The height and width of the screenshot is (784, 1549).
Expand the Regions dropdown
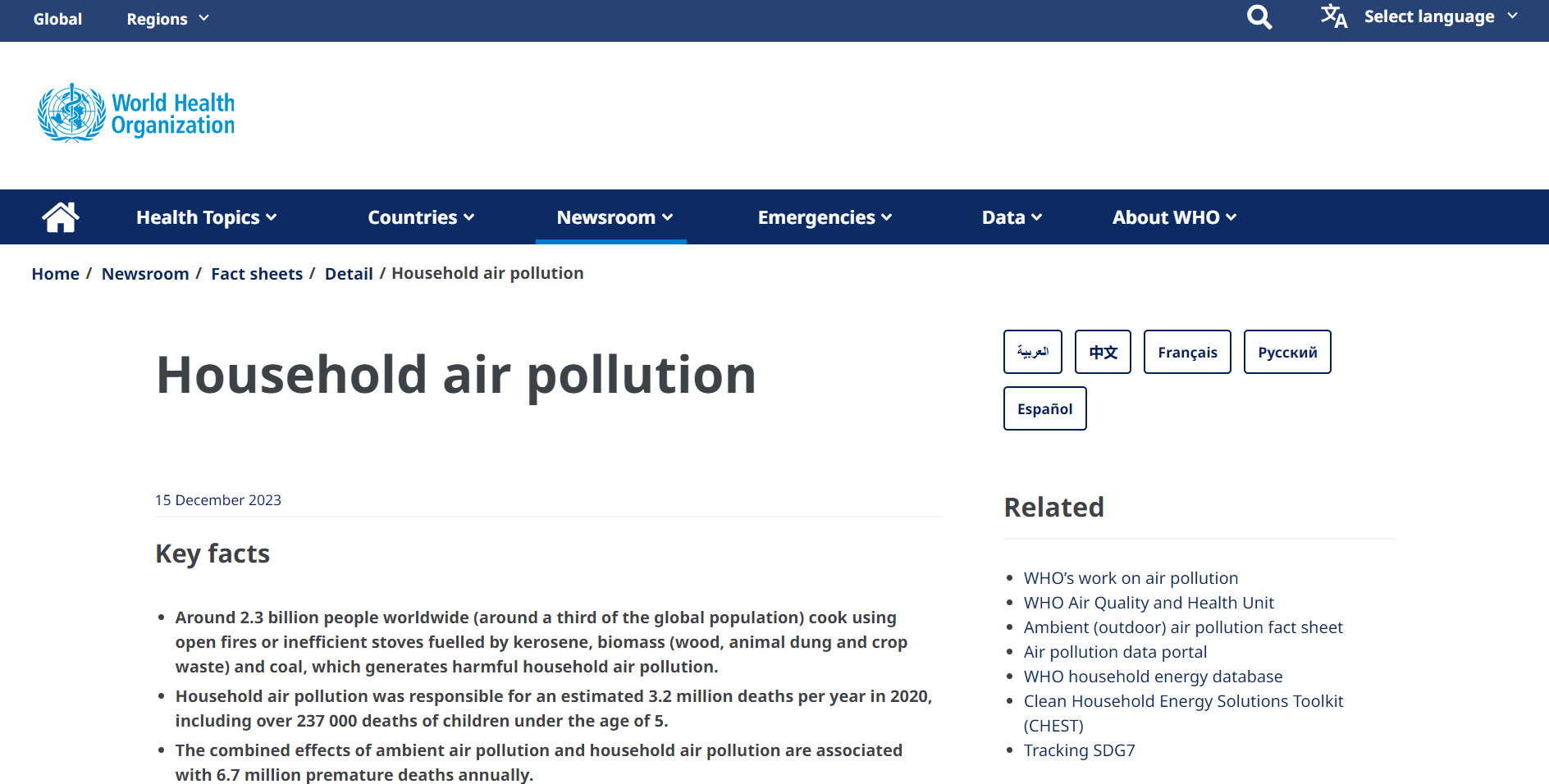tap(167, 19)
